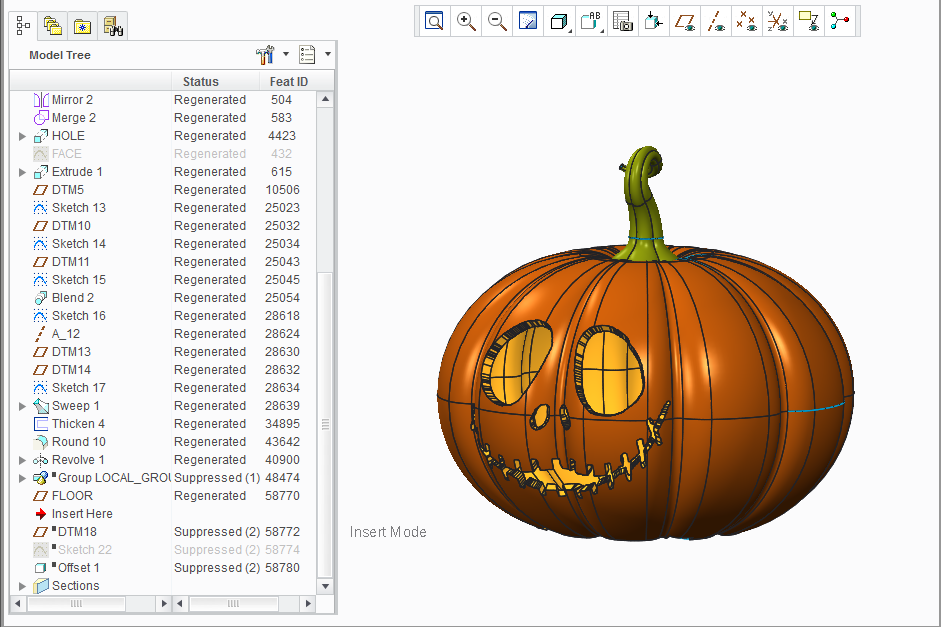Viewport: 941px width, 627px height.
Task: Click the Suppressed (1) status cell
Action: pyautogui.click(x=217, y=478)
